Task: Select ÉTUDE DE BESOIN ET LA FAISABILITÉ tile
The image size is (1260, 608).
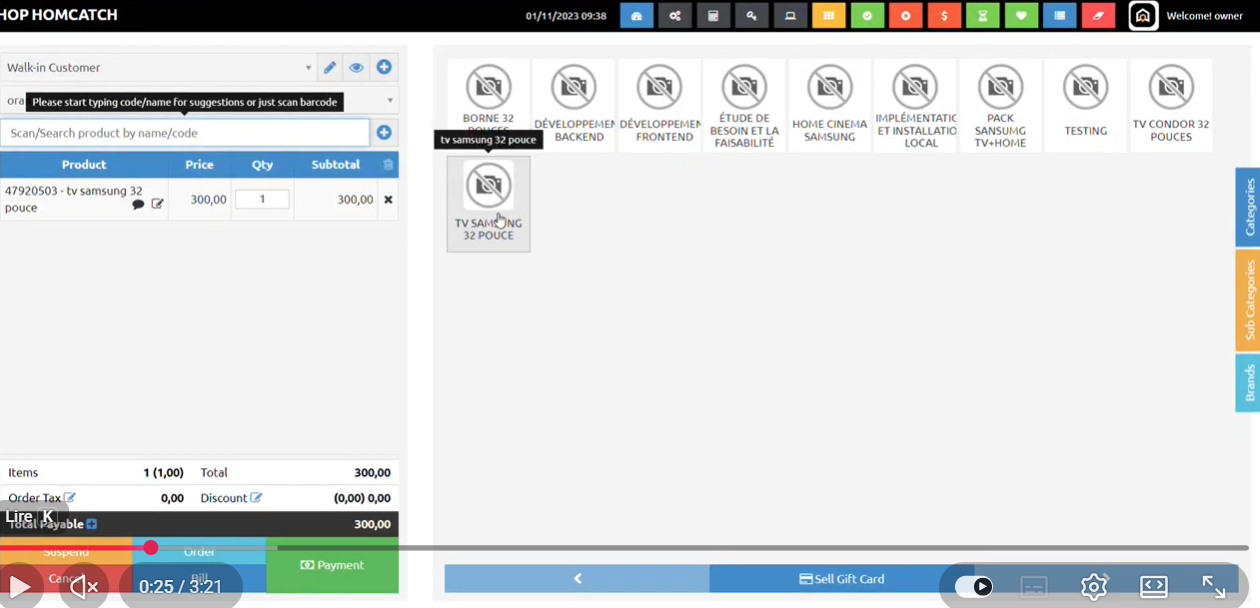Action: pos(744,105)
